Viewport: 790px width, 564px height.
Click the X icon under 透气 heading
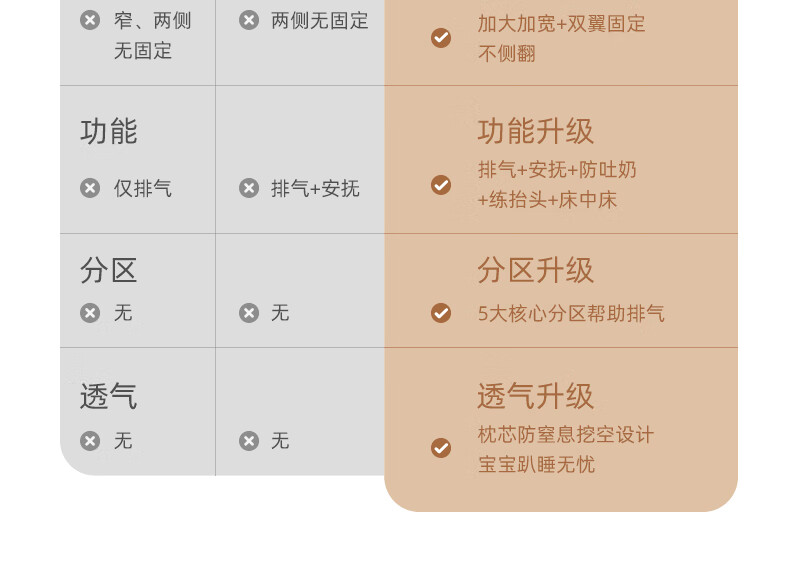pos(90,441)
